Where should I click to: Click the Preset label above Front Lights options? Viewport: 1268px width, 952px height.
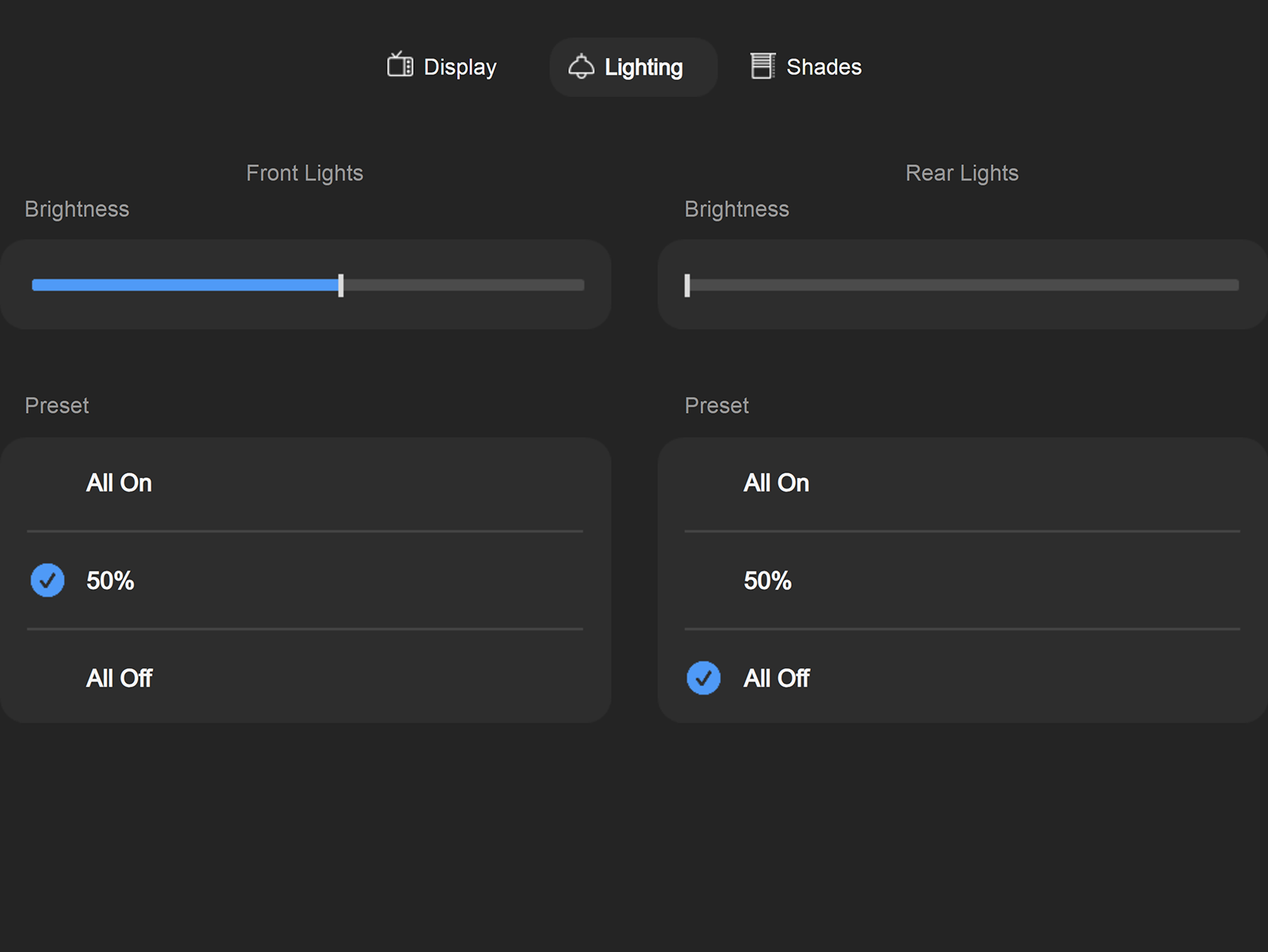(x=57, y=406)
